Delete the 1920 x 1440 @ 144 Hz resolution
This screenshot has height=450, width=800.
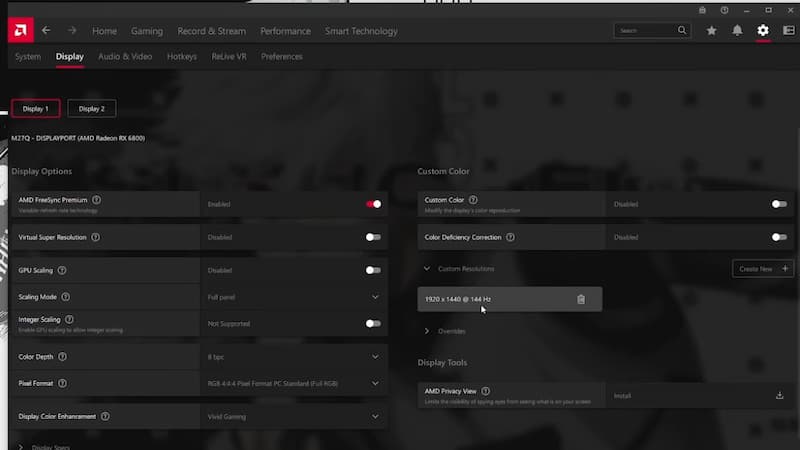coord(581,299)
